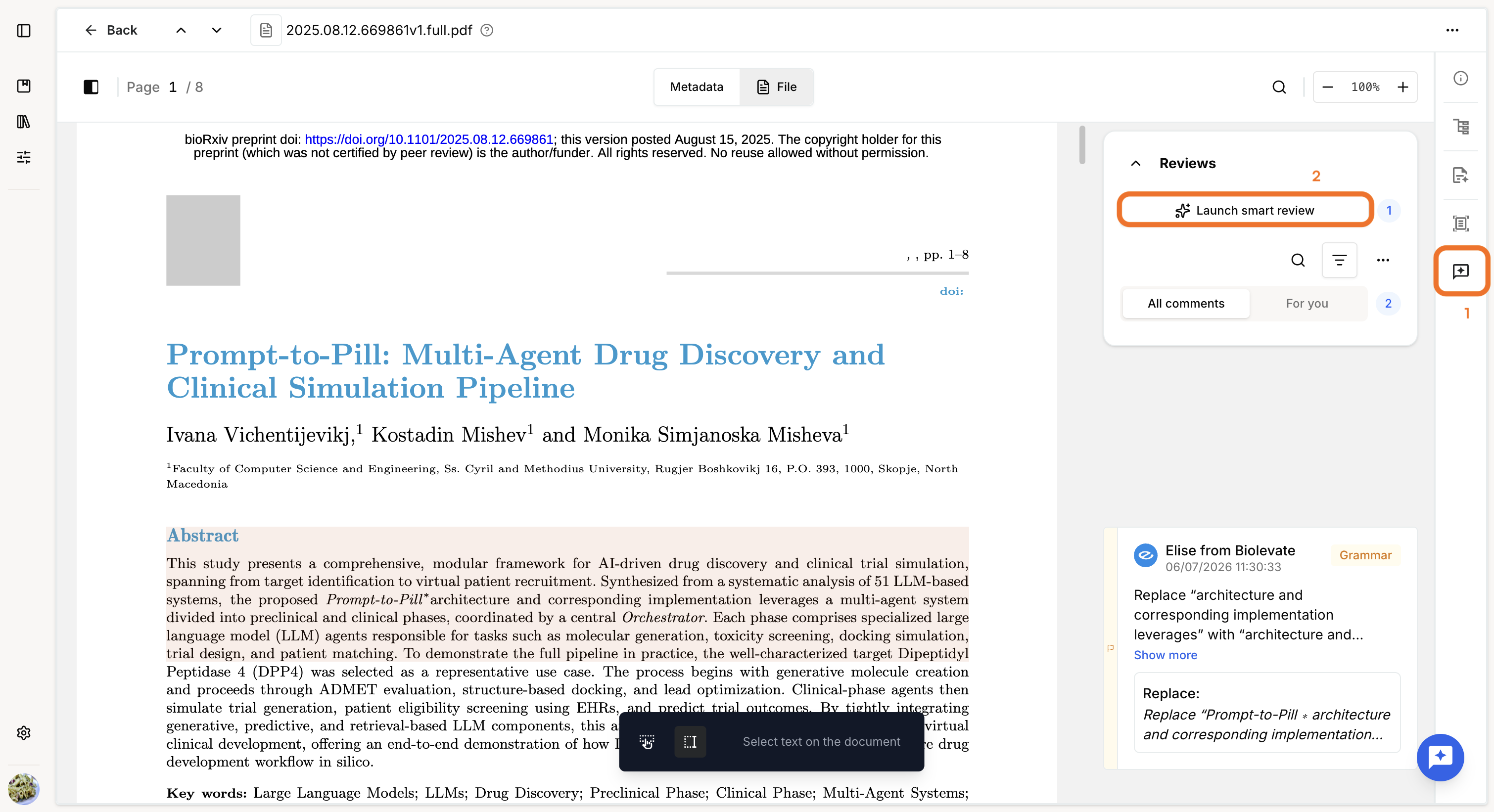The width and height of the screenshot is (1494, 812).
Task: Click the document vertical scrollbar
Action: pyautogui.click(x=1081, y=145)
